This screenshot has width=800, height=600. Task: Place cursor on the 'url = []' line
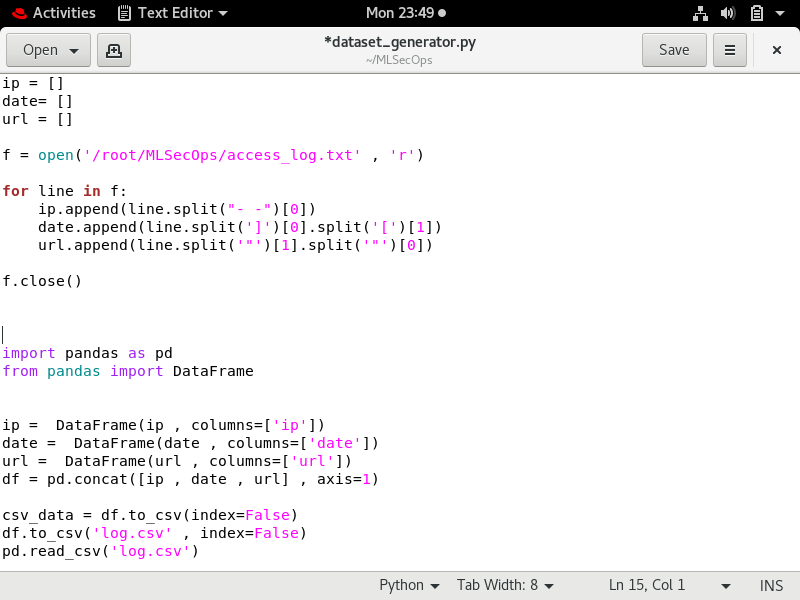(37, 119)
